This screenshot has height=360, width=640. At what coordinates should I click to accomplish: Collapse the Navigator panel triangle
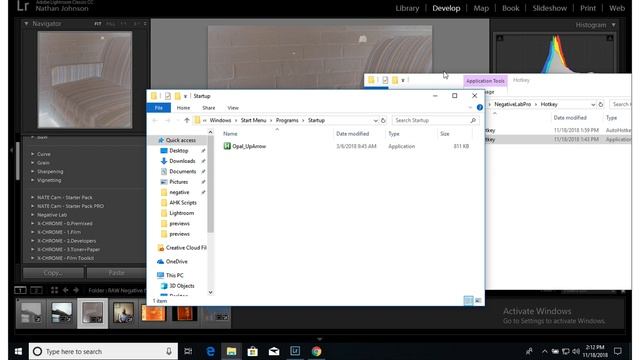pyautogui.click(x=27, y=24)
